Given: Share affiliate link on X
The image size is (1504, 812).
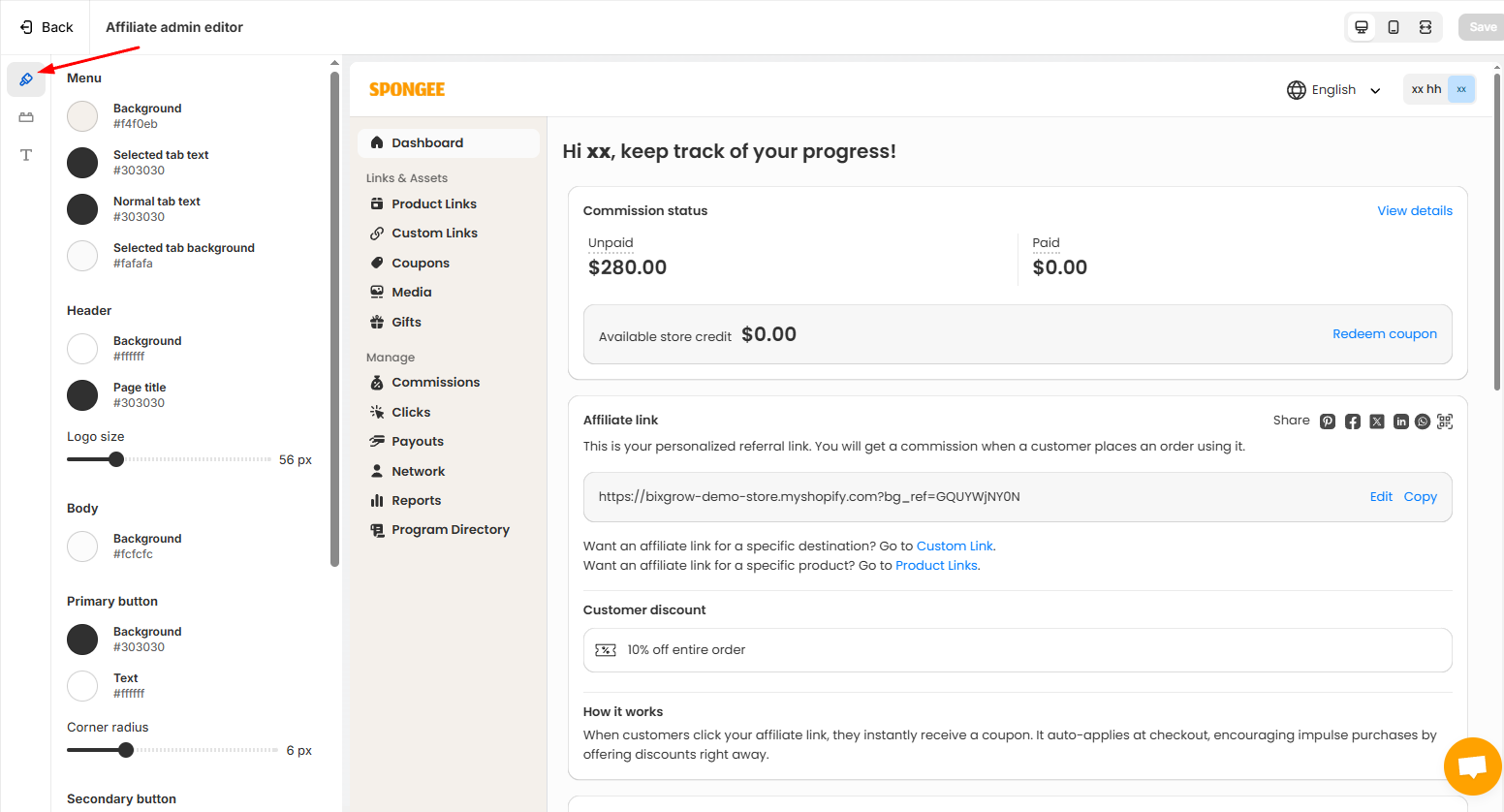Looking at the screenshot, I should pyautogui.click(x=1377, y=422).
